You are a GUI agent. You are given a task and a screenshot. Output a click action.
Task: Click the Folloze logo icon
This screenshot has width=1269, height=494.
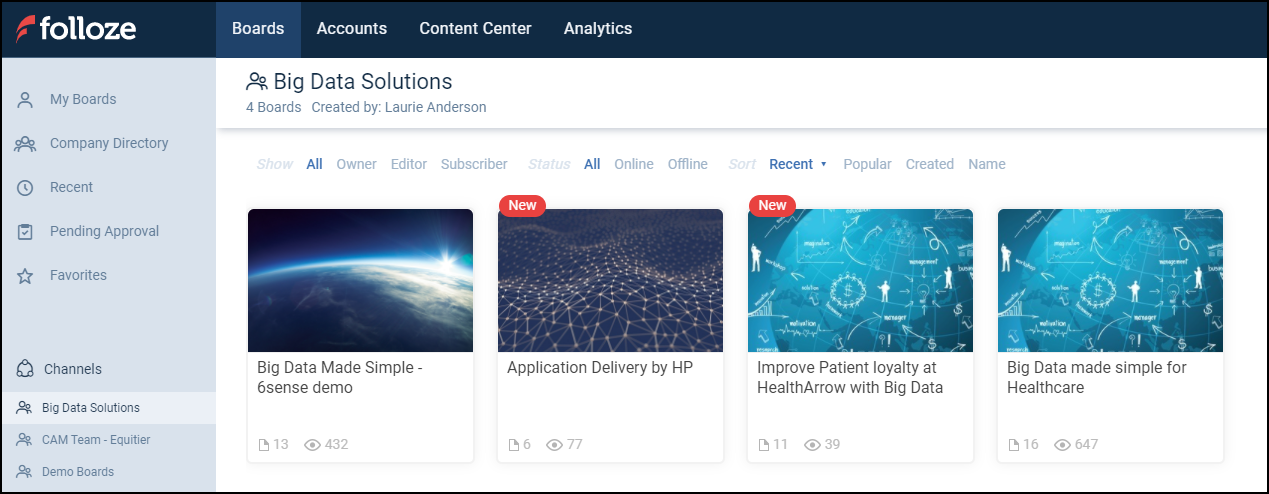pyautogui.click(x=26, y=29)
